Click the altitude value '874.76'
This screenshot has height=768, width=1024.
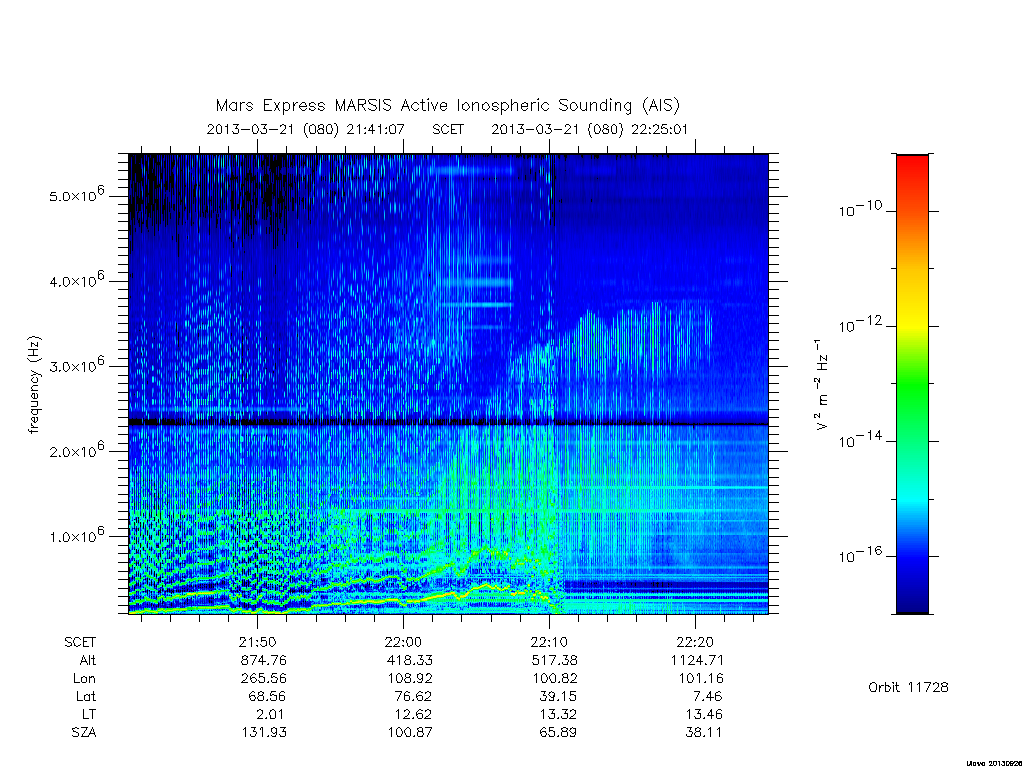pyautogui.click(x=264, y=660)
